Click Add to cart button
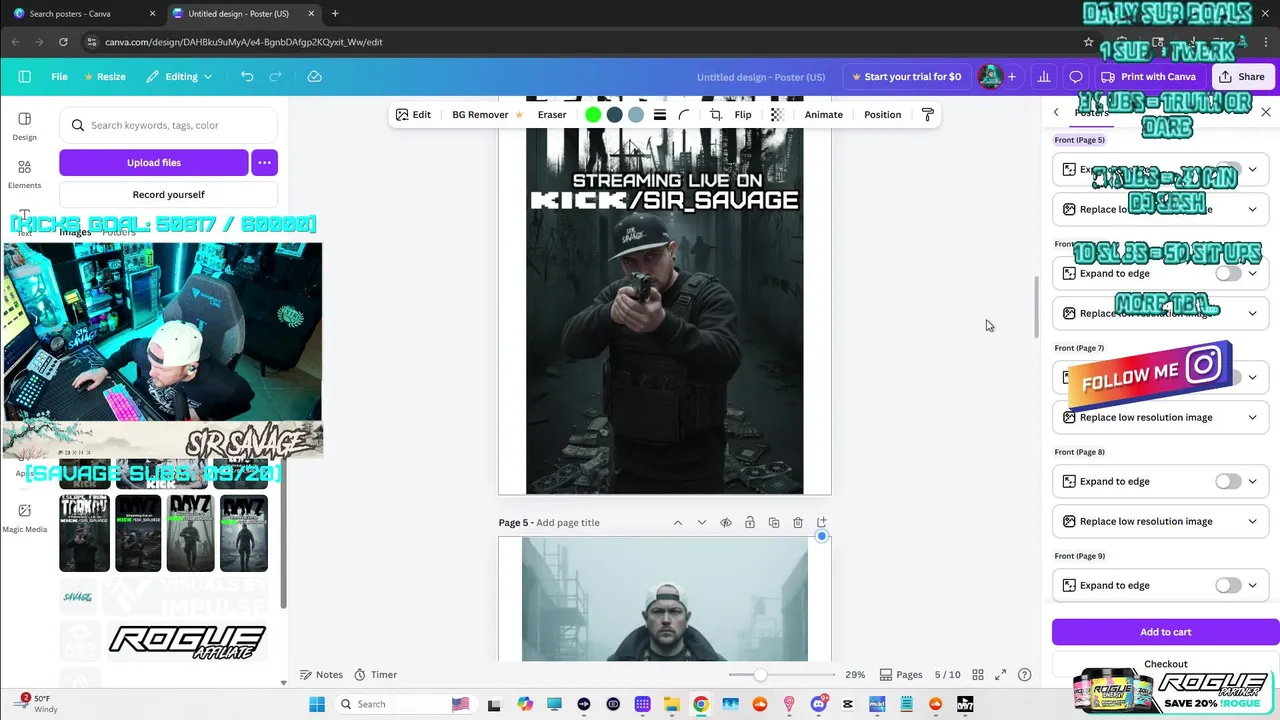This screenshot has width=1280, height=720. [x=1166, y=632]
